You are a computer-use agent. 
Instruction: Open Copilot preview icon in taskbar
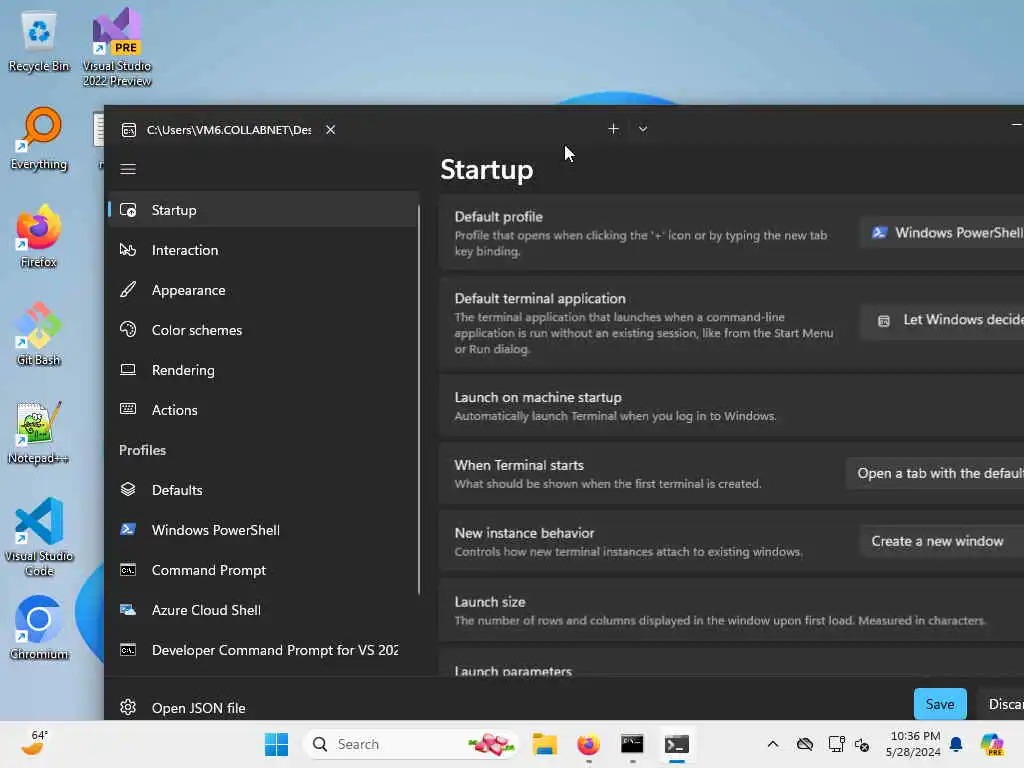992,744
